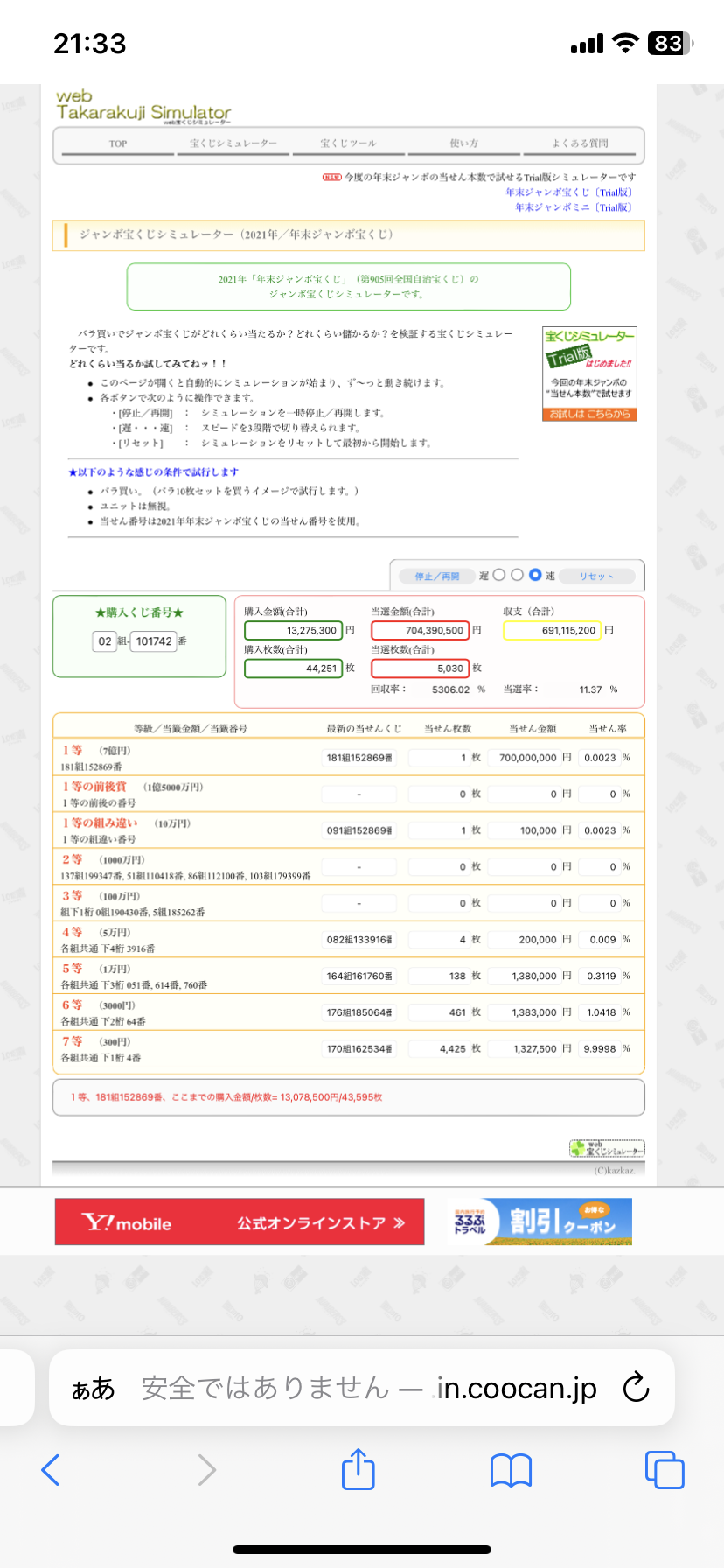Open the 宝くじツール navigation tab
The height and width of the screenshot is (1568, 724).
(348, 143)
